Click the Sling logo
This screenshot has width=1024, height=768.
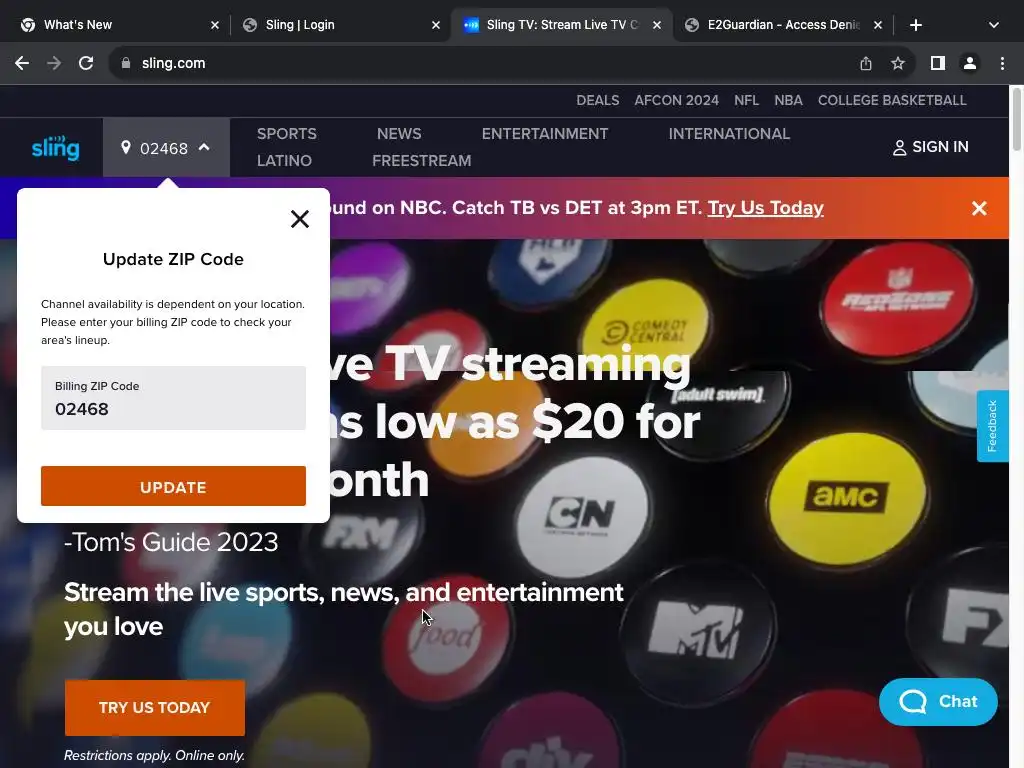[x=56, y=148]
